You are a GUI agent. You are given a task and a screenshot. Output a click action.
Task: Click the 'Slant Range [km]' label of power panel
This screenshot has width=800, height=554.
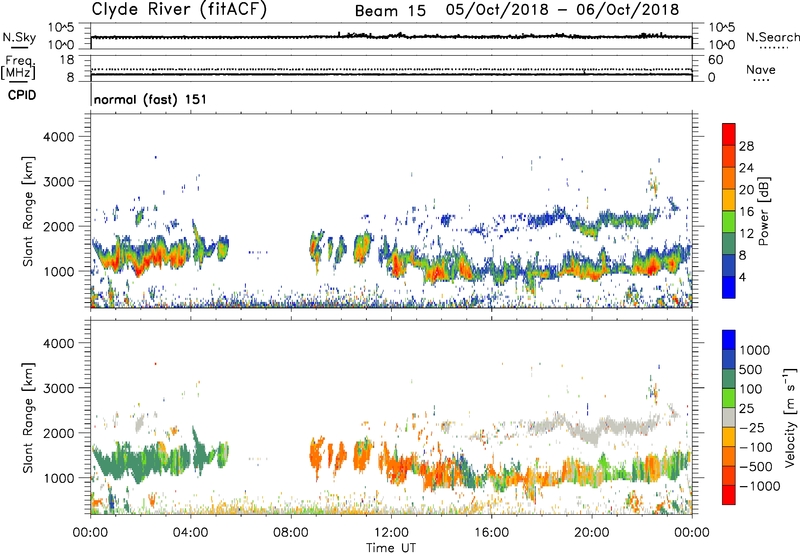tap(28, 211)
